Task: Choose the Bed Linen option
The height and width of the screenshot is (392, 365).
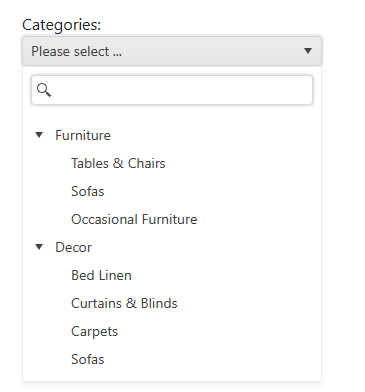Action: [101, 275]
